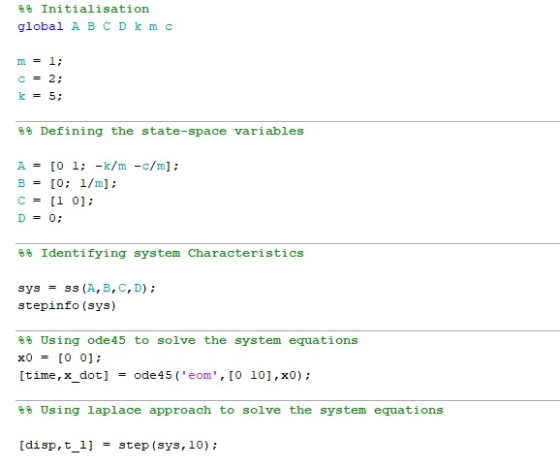Viewport: 560px width, 467px height.
Task: Click '%% Using ode45 to solve' comment
Action: click(188, 341)
